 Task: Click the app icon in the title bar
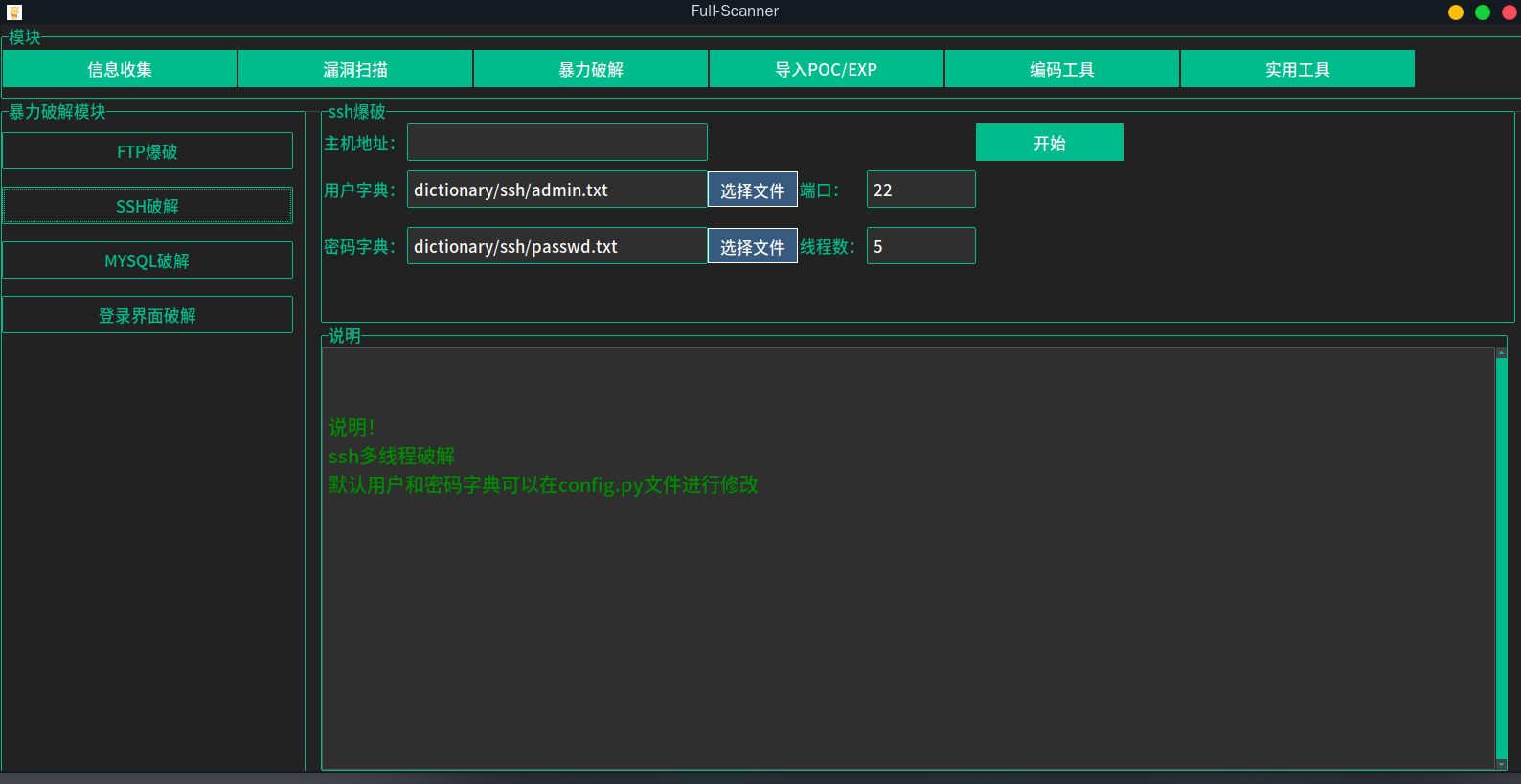coord(14,11)
